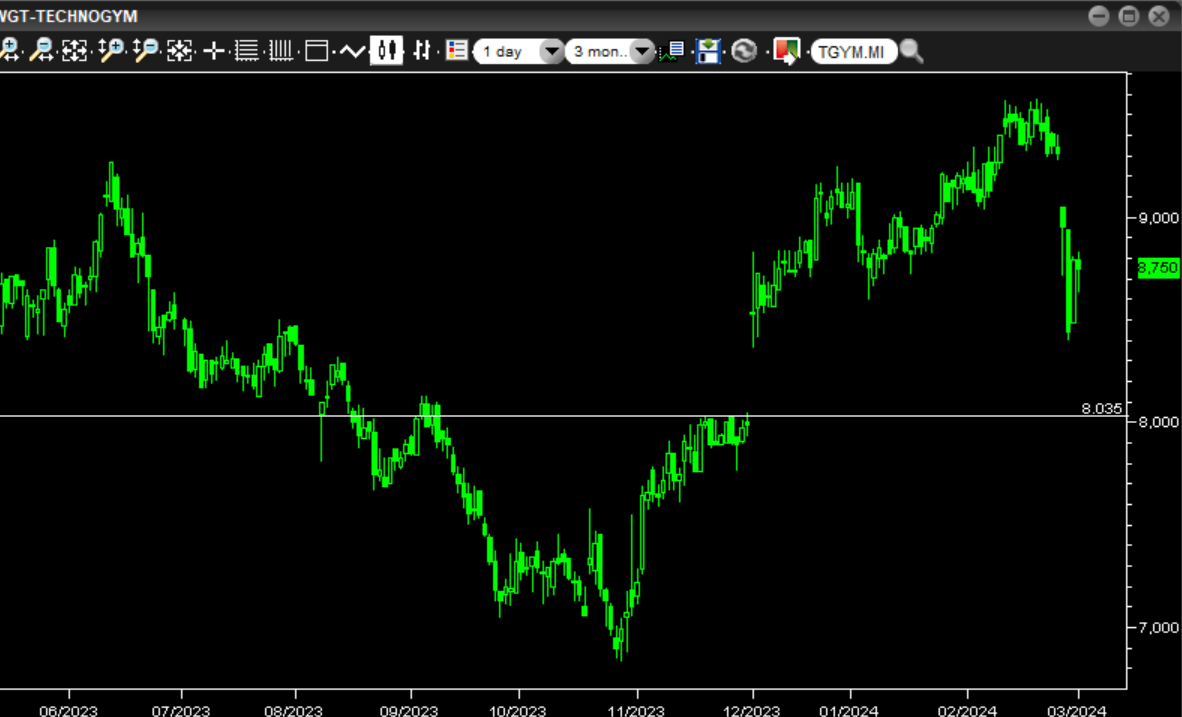Open the indicators chart-list icon

[x=672, y=51]
